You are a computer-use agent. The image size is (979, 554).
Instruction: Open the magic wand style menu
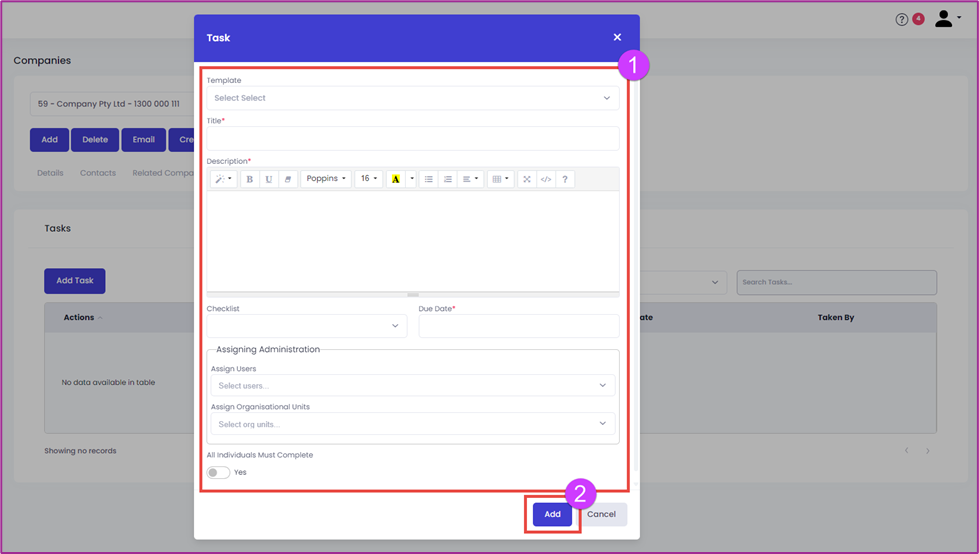(224, 179)
